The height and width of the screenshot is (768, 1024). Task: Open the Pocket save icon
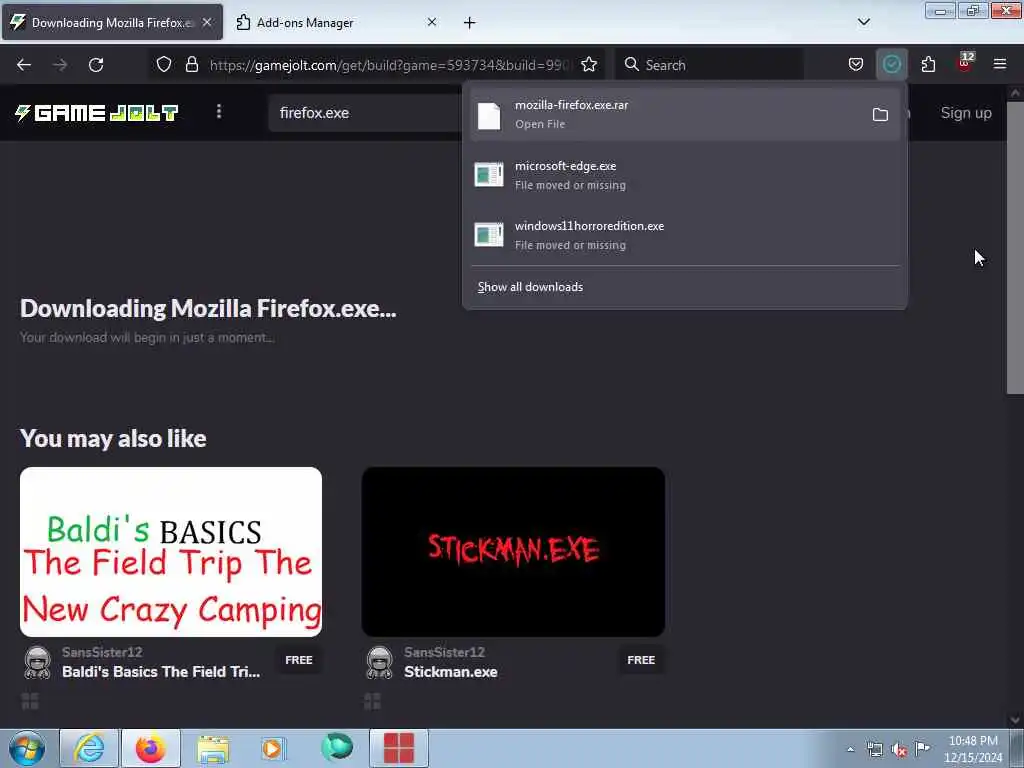[x=856, y=65]
